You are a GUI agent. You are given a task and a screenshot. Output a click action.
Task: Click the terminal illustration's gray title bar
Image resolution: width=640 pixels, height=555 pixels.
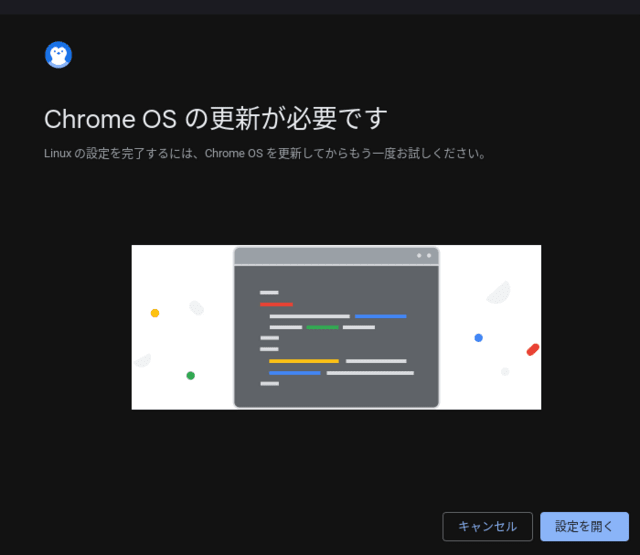(336, 256)
